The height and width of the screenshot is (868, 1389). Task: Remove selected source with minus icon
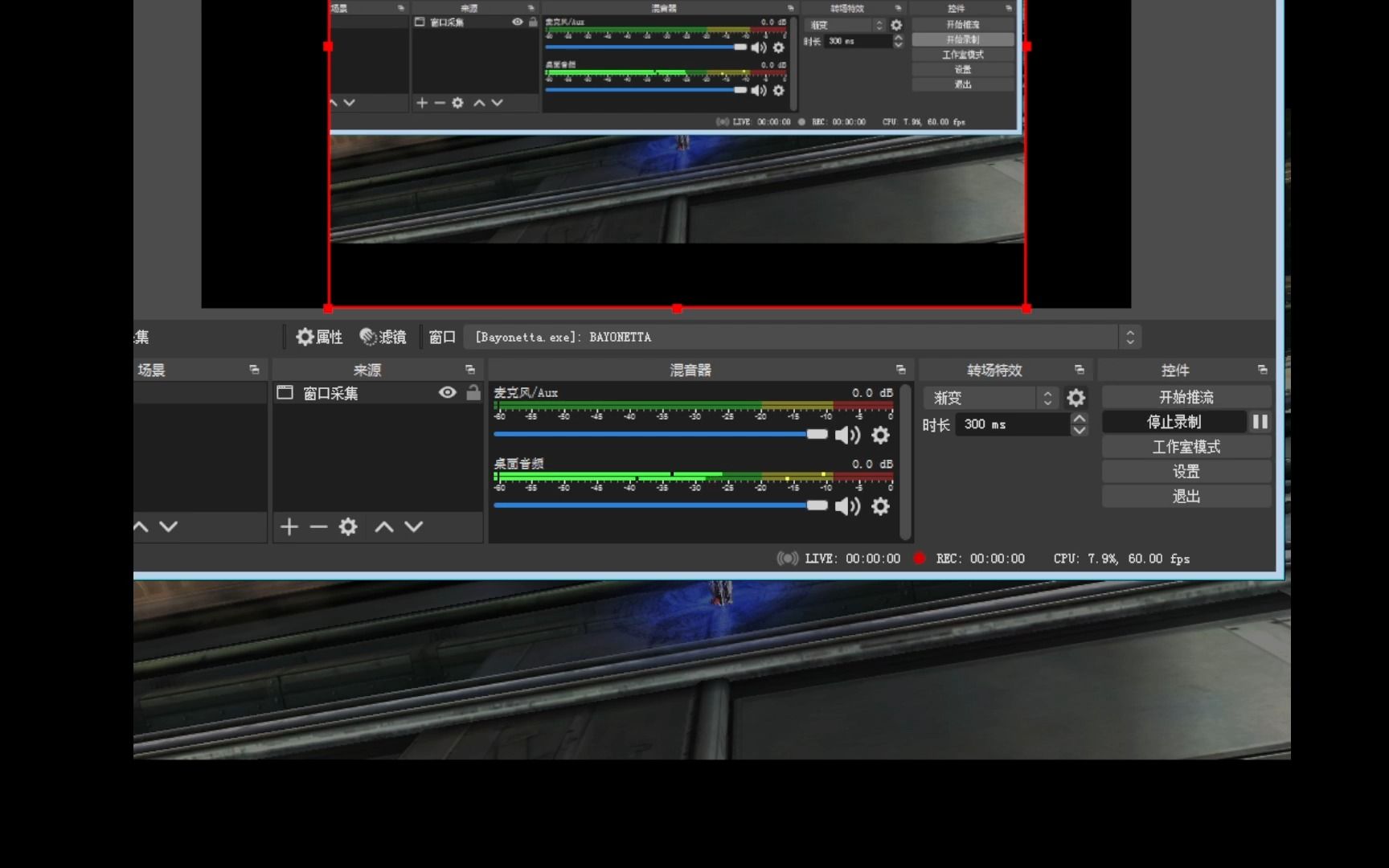(318, 526)
